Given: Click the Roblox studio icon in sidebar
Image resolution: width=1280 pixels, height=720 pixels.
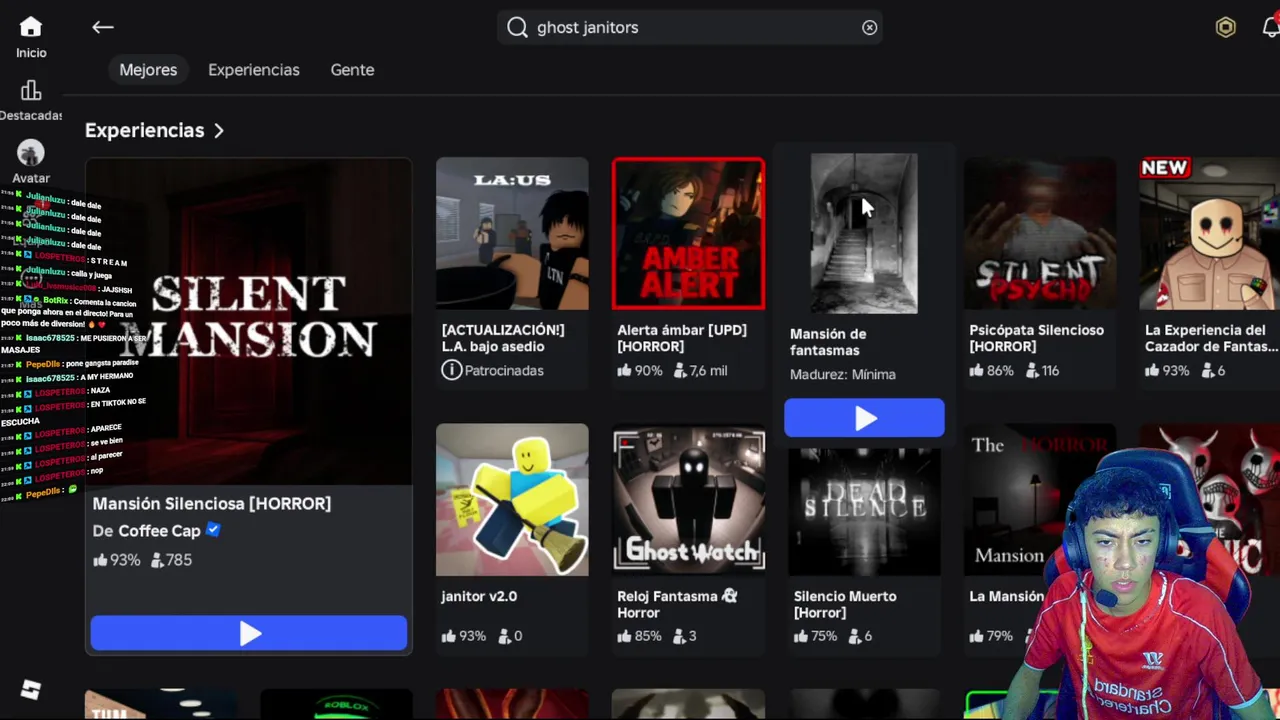Looking at the screenshot, I should [x=30, y=689].
